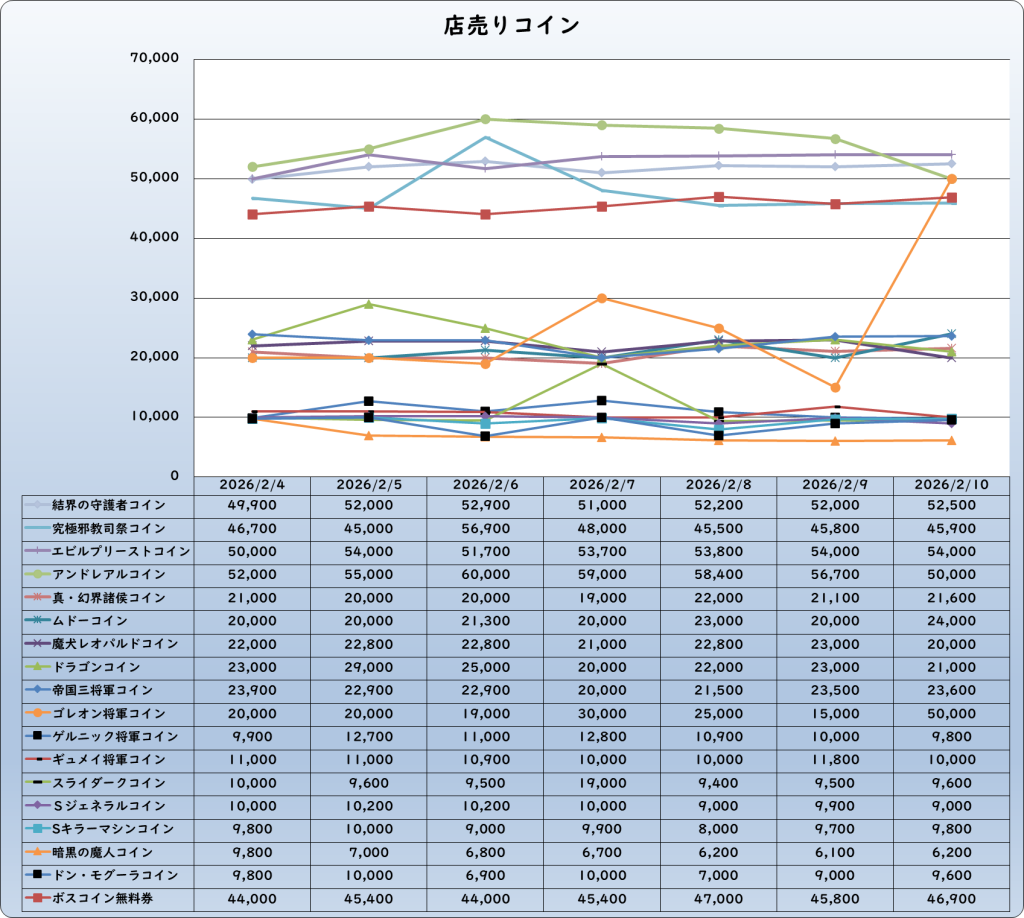Click the chart title 店売りコイン
This screenshot has width=1024, height=918.
tap(511, 26)
